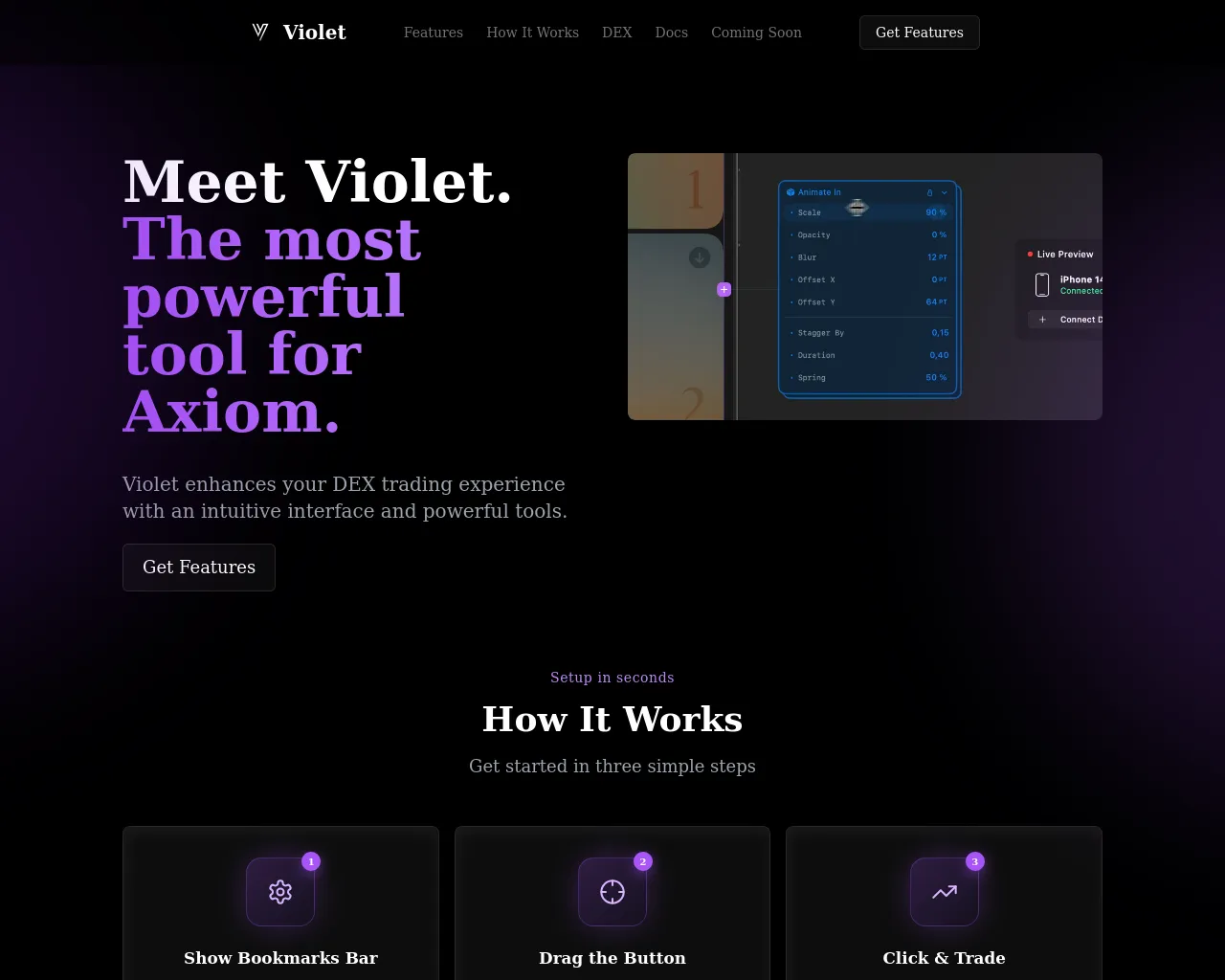Open the Docs nav item

tap(671, 33)
